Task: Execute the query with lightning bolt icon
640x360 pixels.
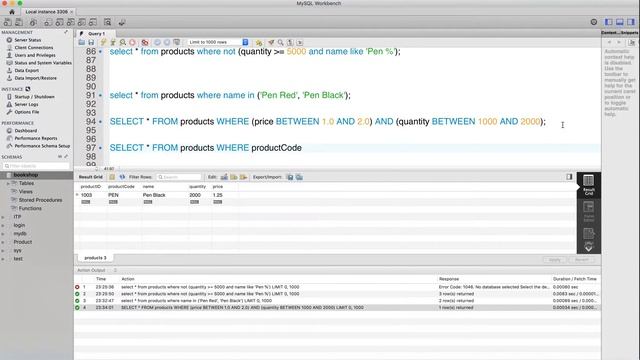Action: pos(103,42)
